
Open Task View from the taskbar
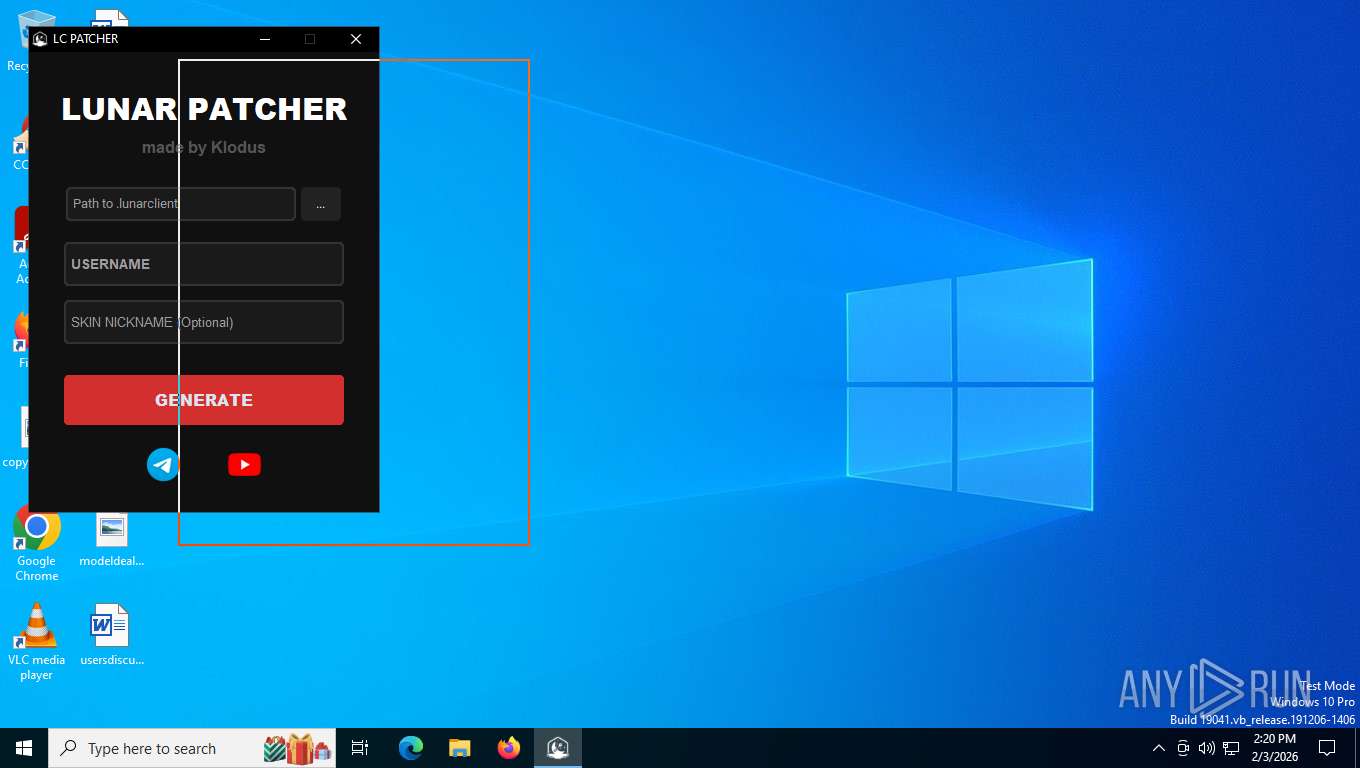tap(360, 748)
